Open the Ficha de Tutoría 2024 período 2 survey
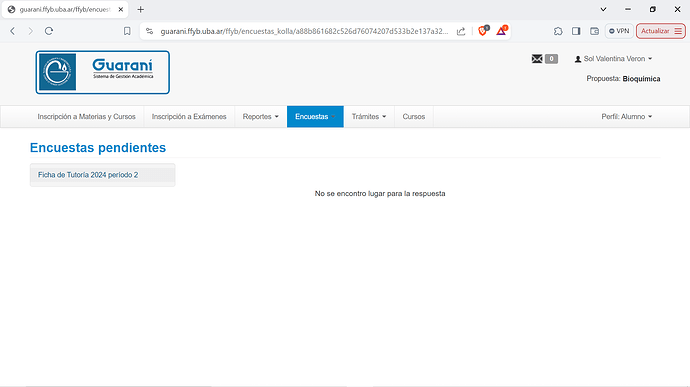Screen dimensions: 690x387 click(x=88, y=175)
